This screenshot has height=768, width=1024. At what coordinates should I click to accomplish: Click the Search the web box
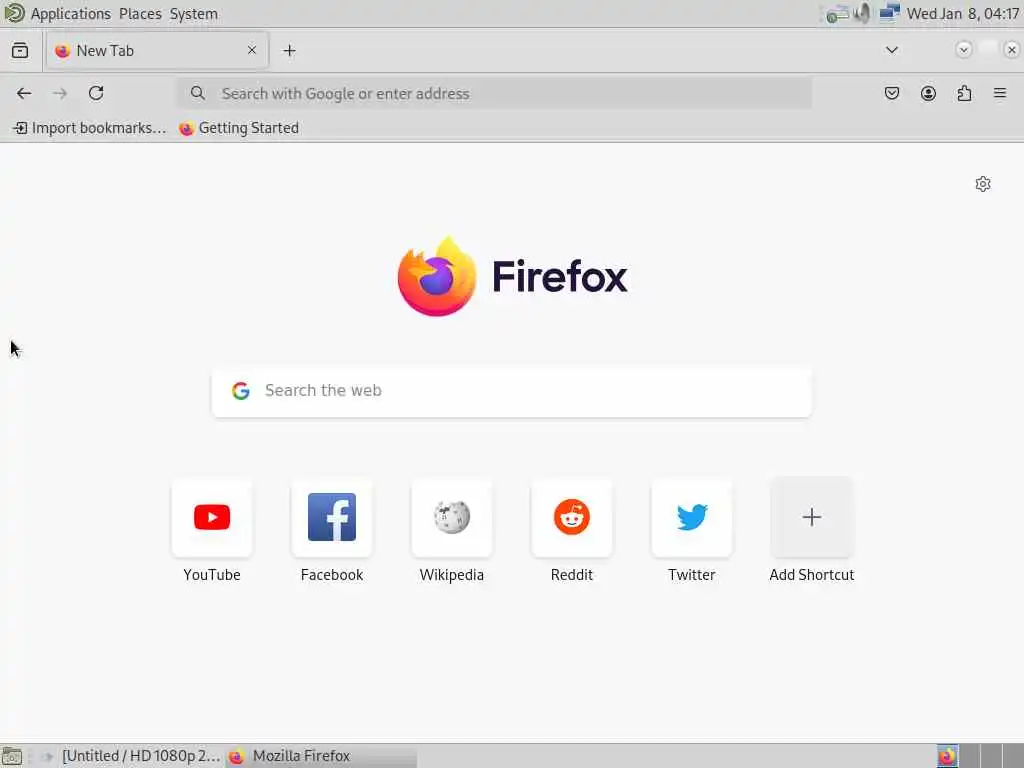(x=511, y=391)
